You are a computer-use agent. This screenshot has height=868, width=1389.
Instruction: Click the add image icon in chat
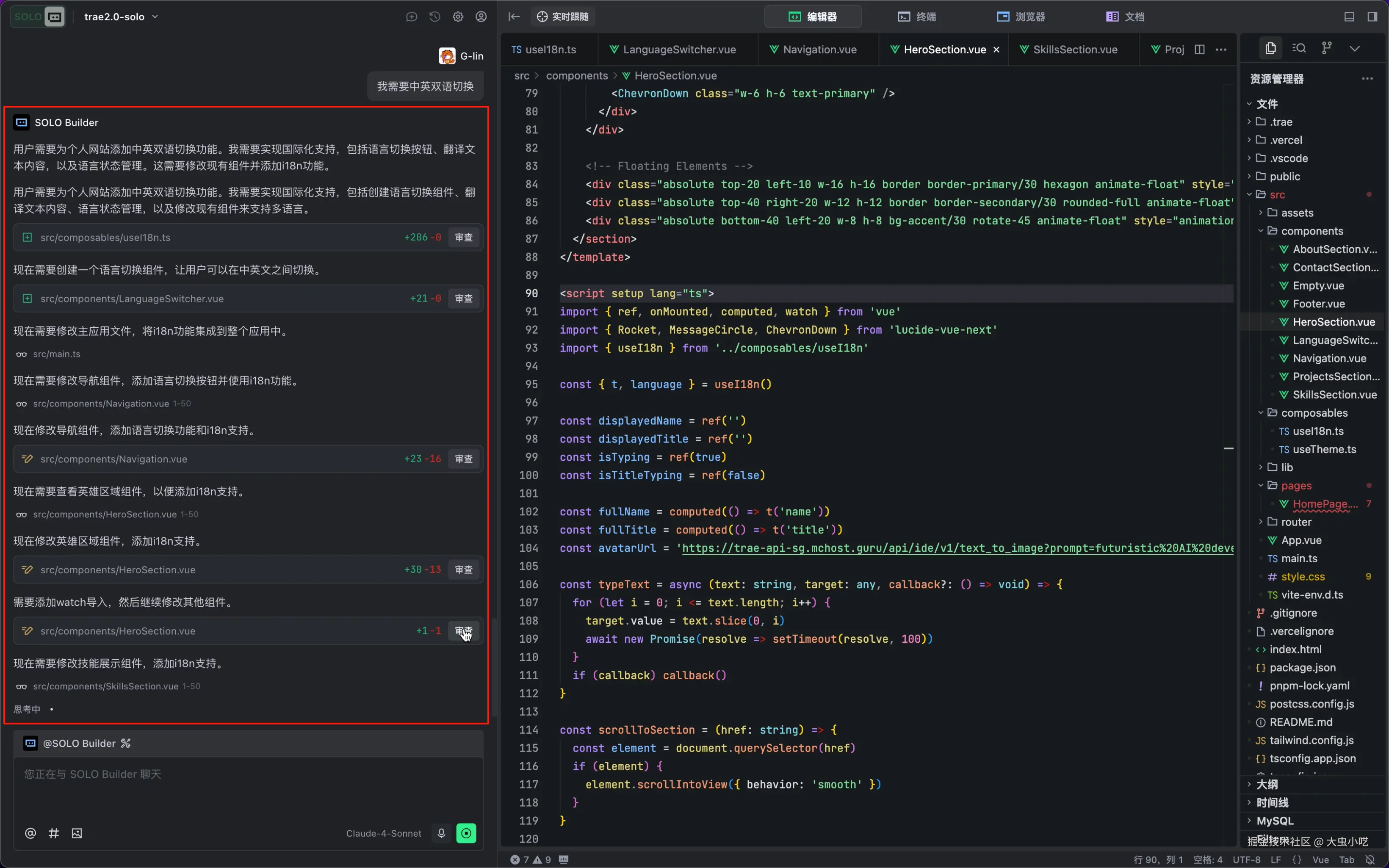pos(77,833)
